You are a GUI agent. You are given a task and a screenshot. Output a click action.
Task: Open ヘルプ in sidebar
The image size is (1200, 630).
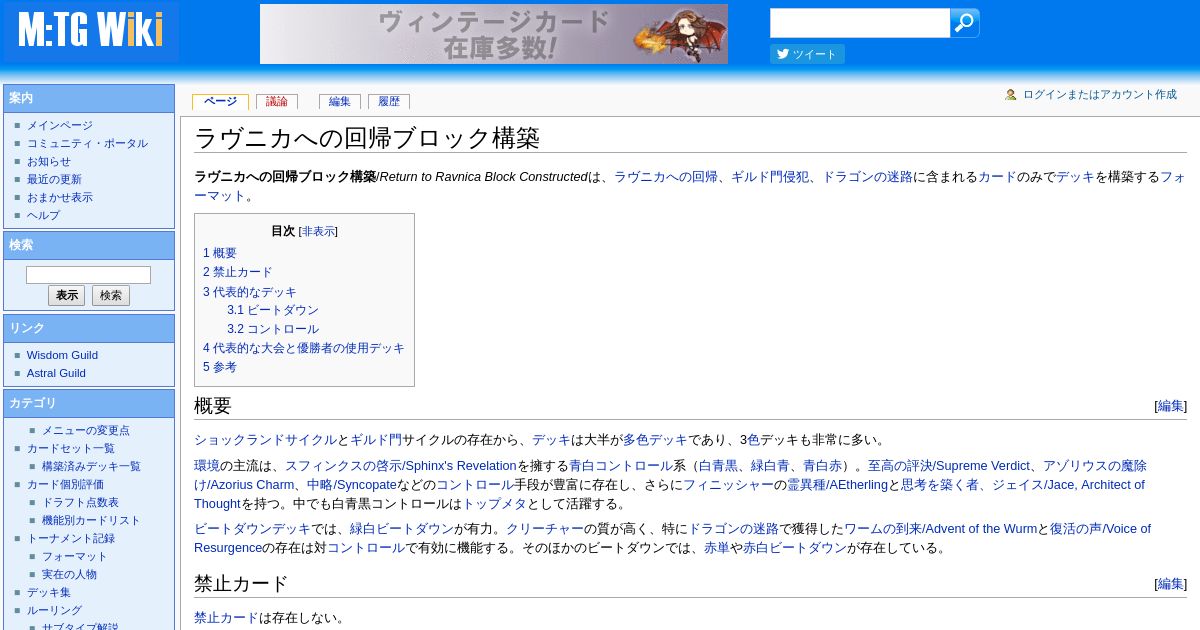pos(43,216)
